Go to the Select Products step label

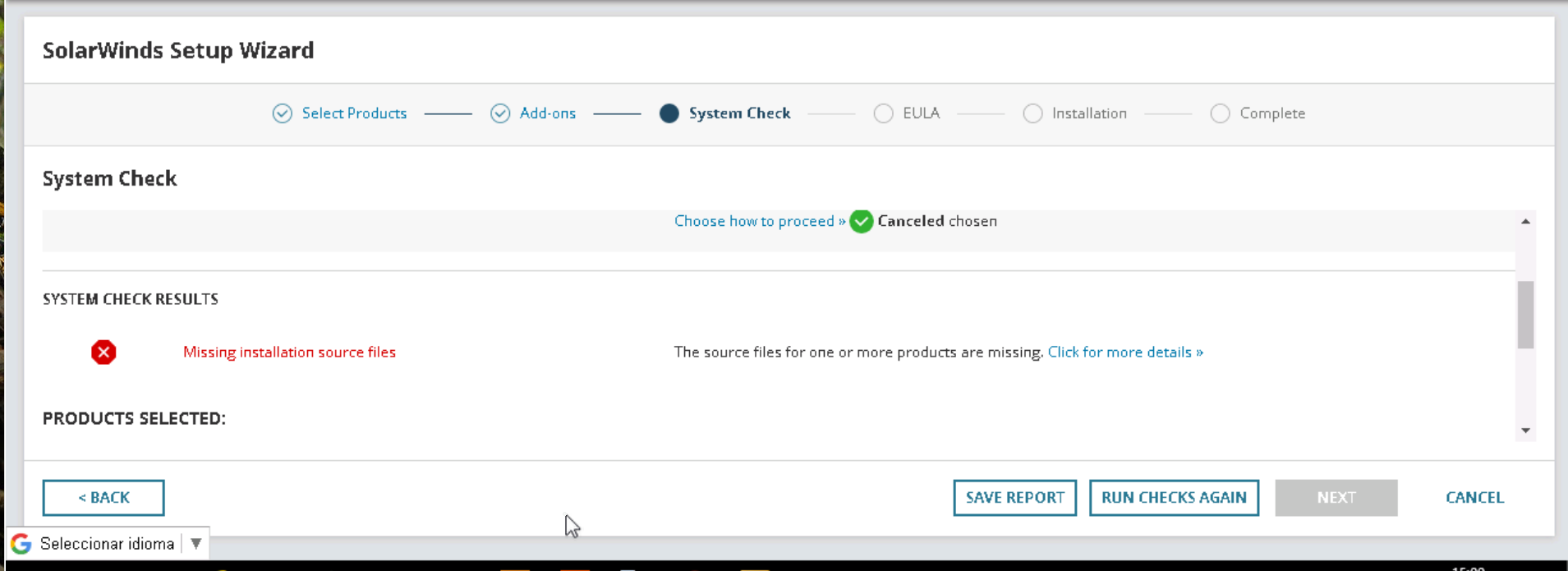pos(354,113)
